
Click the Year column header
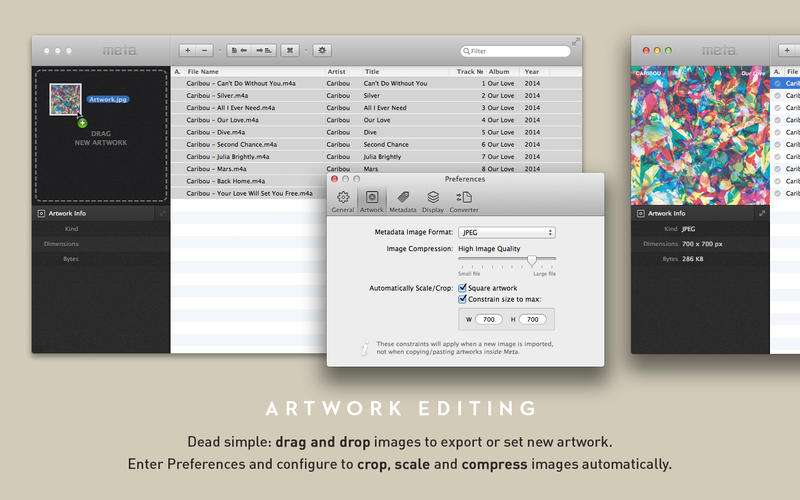pyautogui.click(x=532, y=72)
